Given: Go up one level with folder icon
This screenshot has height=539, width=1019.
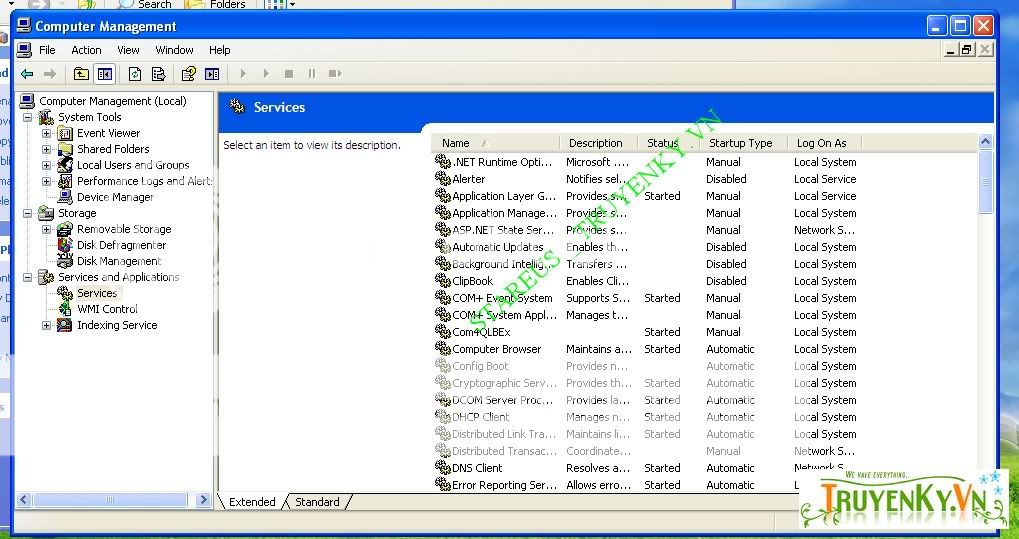Looking at the screenshot, I should 81,74.
